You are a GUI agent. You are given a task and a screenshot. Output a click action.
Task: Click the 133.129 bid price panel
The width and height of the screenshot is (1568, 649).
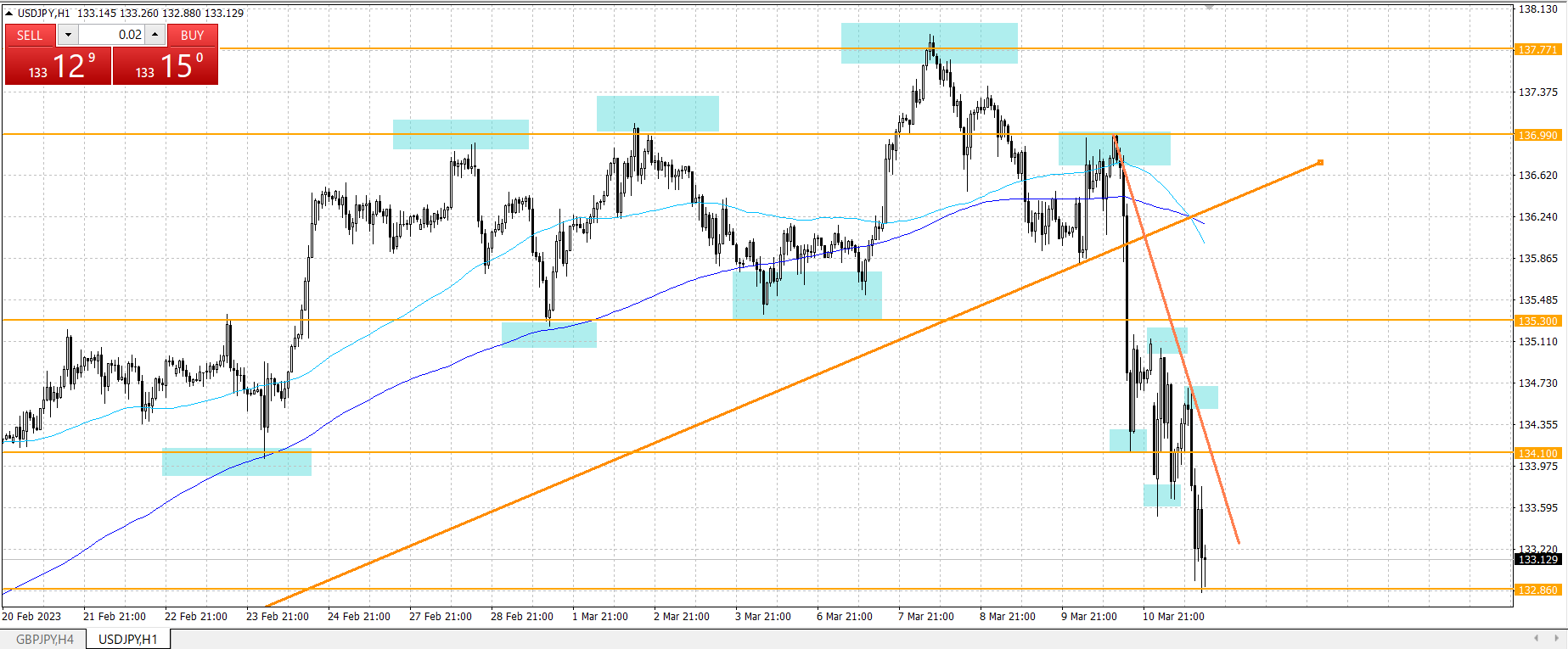click(59, 65)
